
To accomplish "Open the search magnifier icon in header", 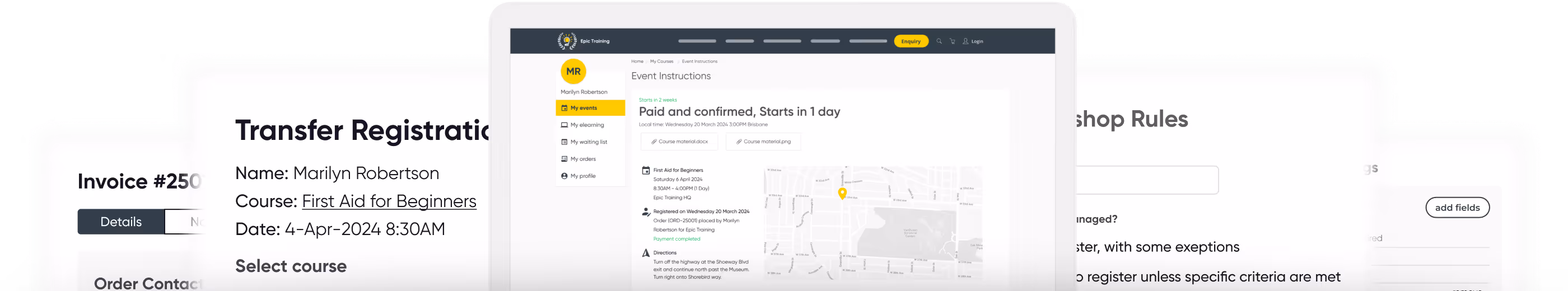I will coord(939,41).
